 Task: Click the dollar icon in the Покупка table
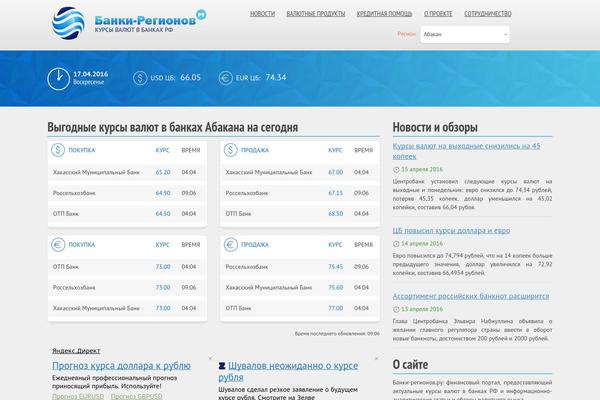pos(59,149)
